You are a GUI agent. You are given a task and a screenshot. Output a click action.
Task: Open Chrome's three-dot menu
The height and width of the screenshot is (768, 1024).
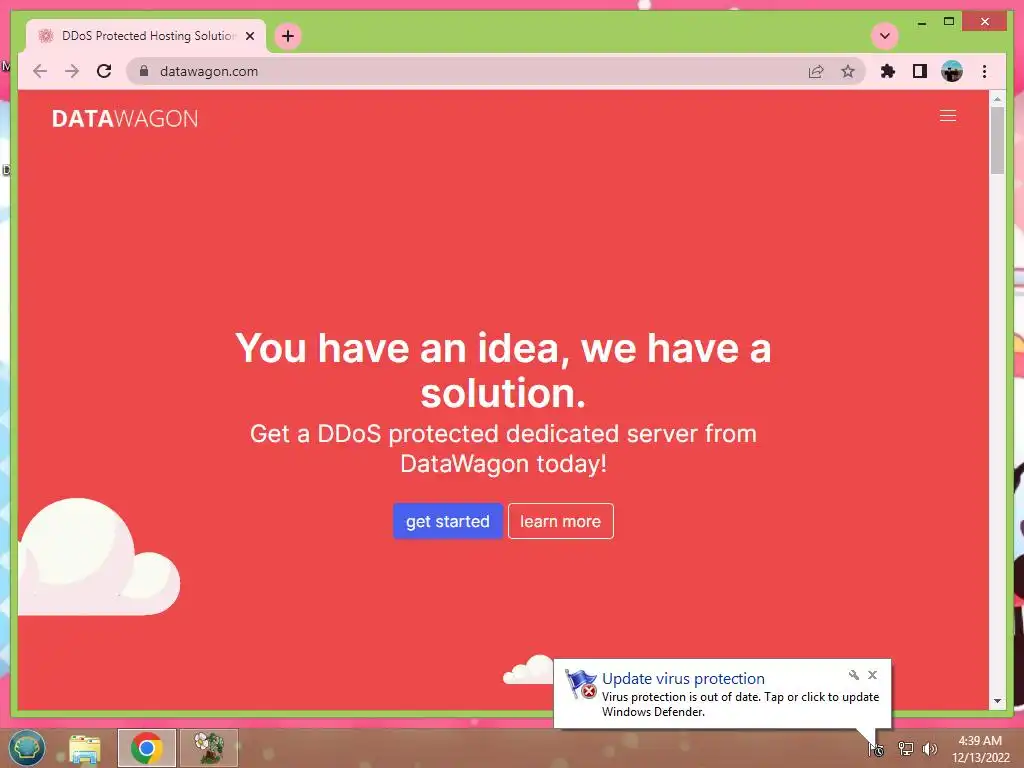(984, 71)
